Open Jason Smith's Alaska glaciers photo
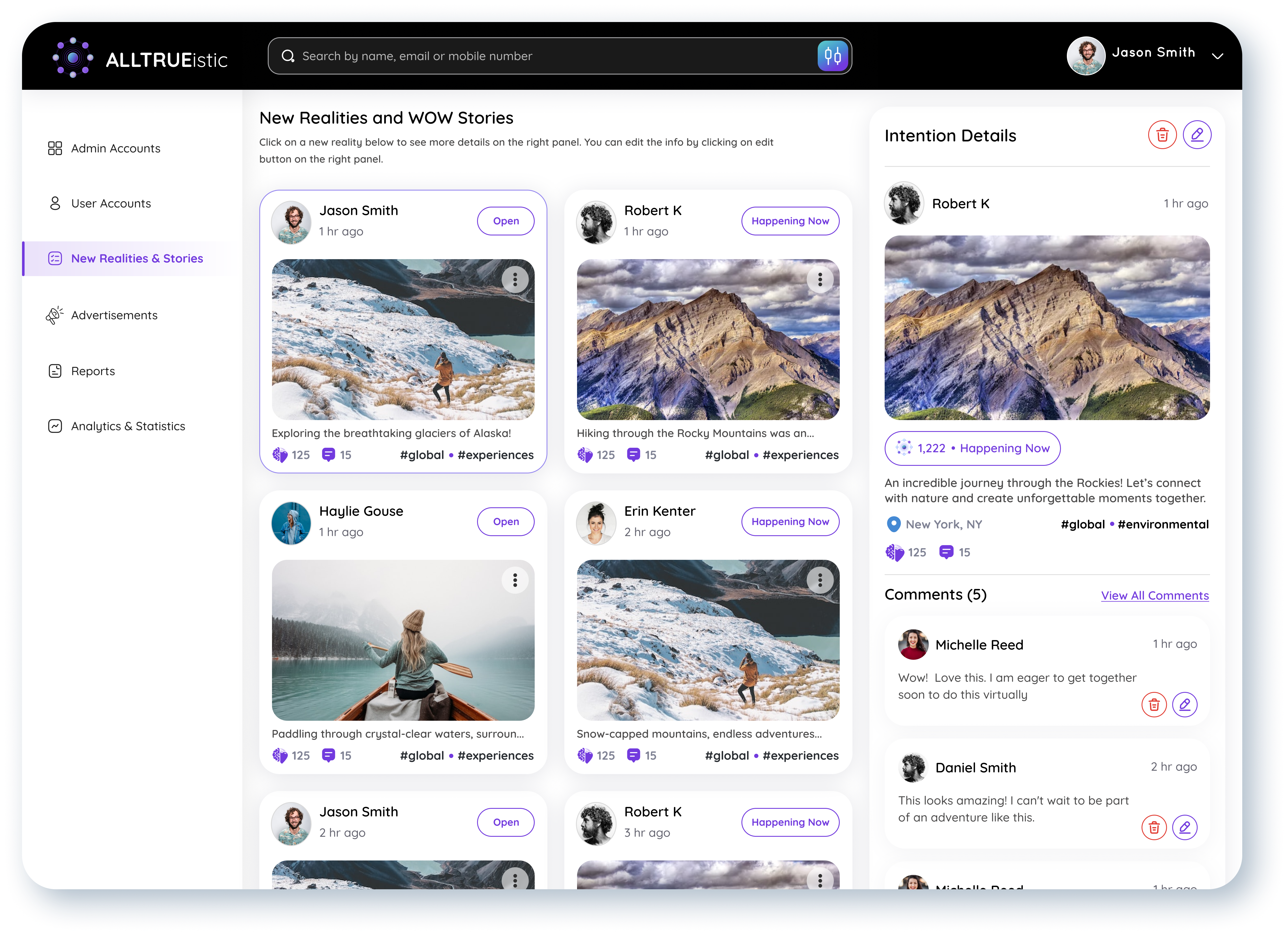Image resolution: width=1288 pixels, height=935 pixels. click(x=403, y=340)
